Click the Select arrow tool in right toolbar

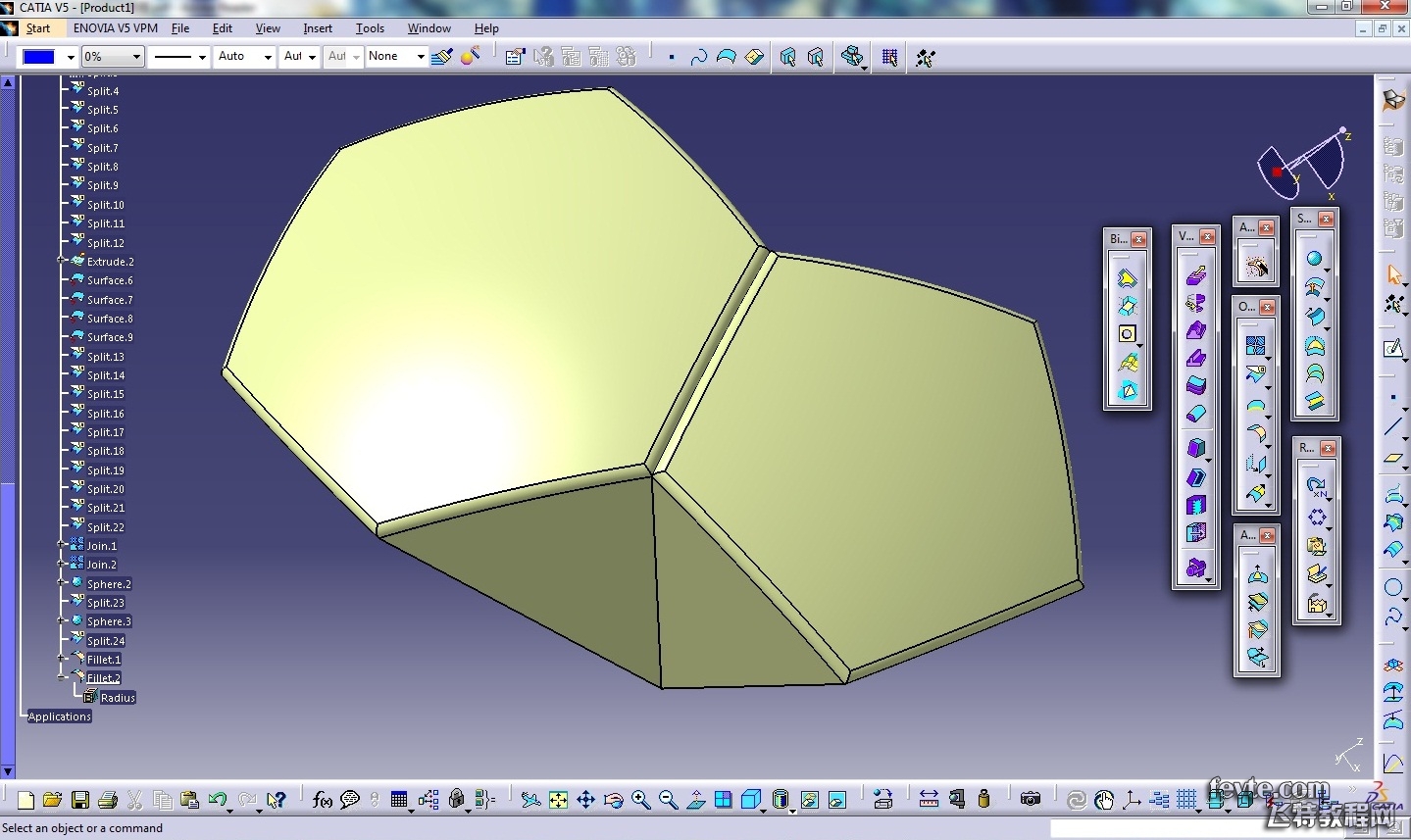(x=1393, y=275)
